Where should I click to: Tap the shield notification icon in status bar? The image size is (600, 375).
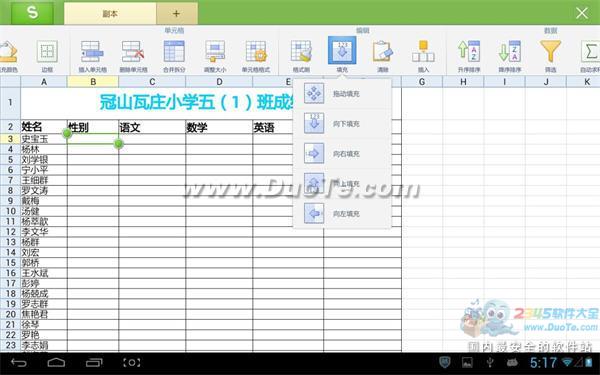pyautogui.click(x=445, y=362)
